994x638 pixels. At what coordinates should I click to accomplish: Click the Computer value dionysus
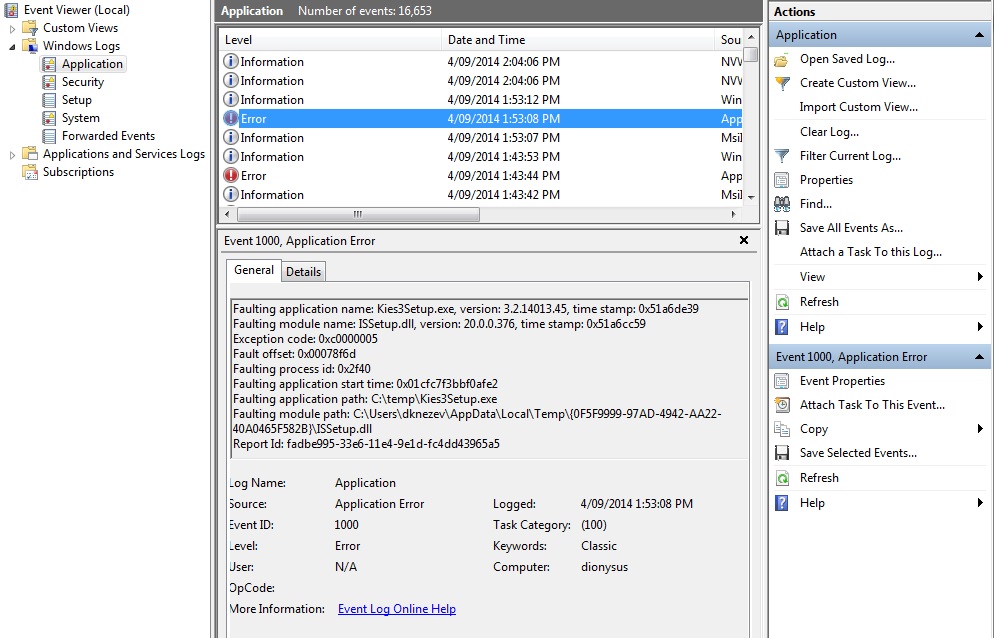point(604,567)
